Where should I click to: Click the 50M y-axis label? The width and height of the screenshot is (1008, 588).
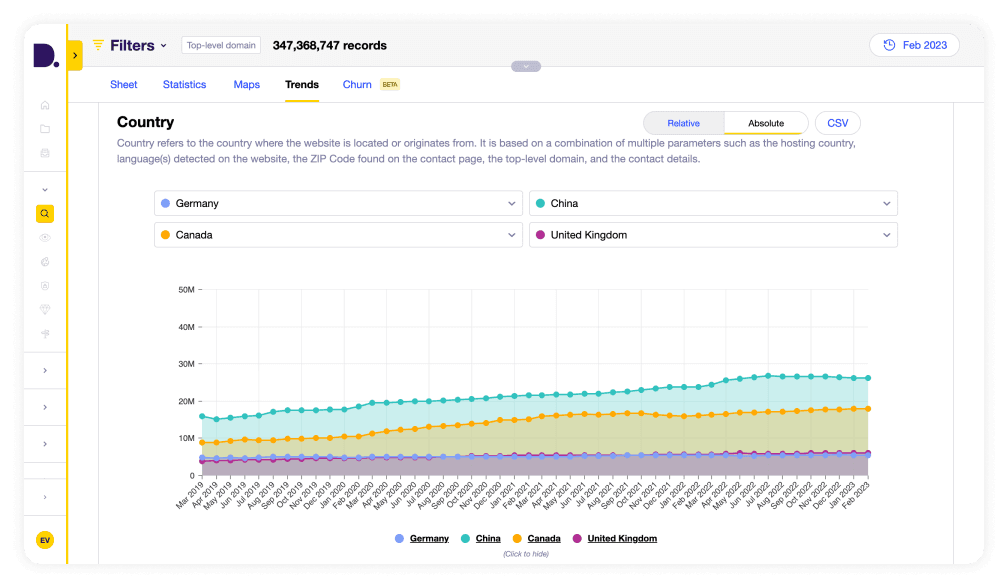186,290
